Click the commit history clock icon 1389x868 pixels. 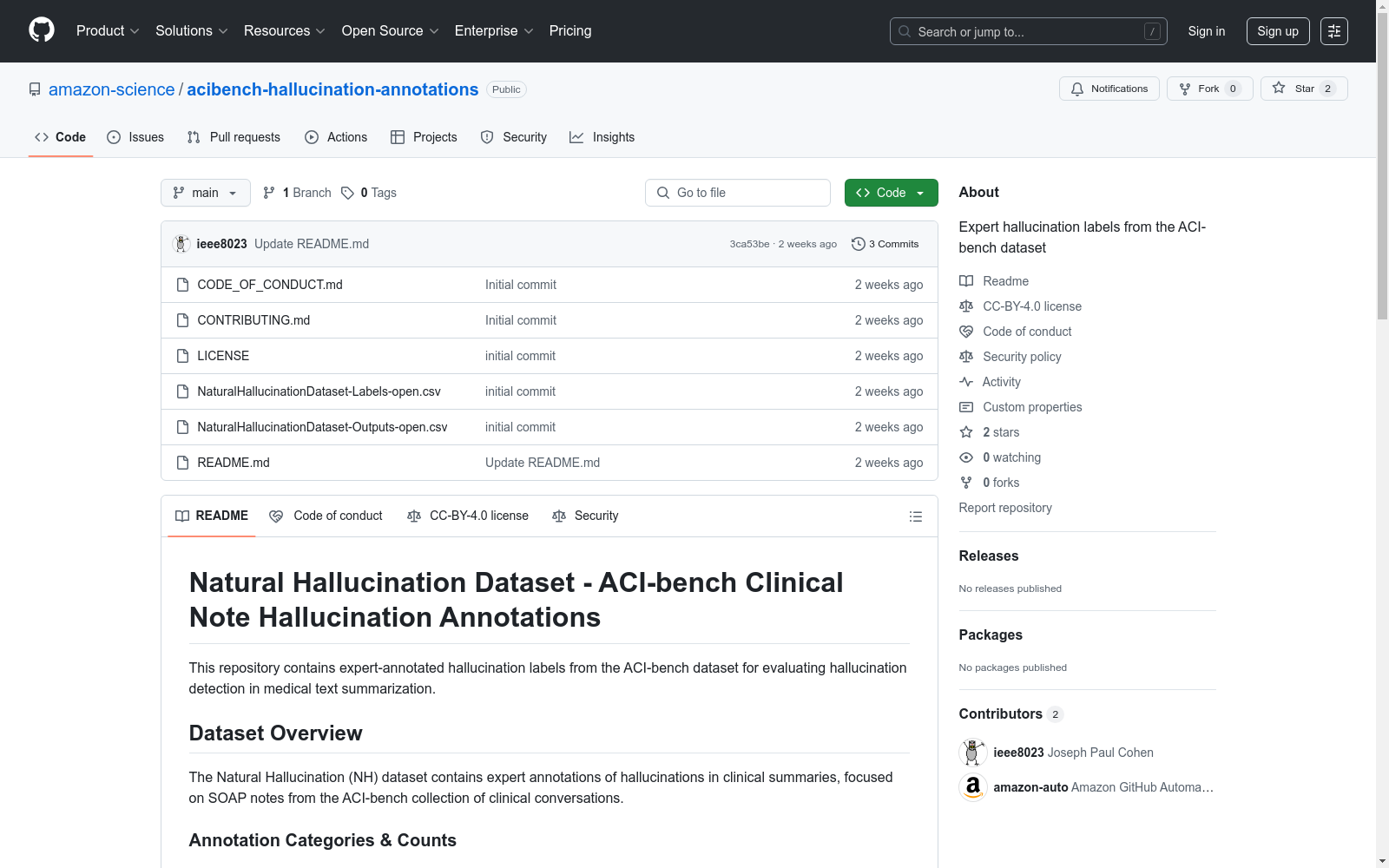(x=858, y=244)
